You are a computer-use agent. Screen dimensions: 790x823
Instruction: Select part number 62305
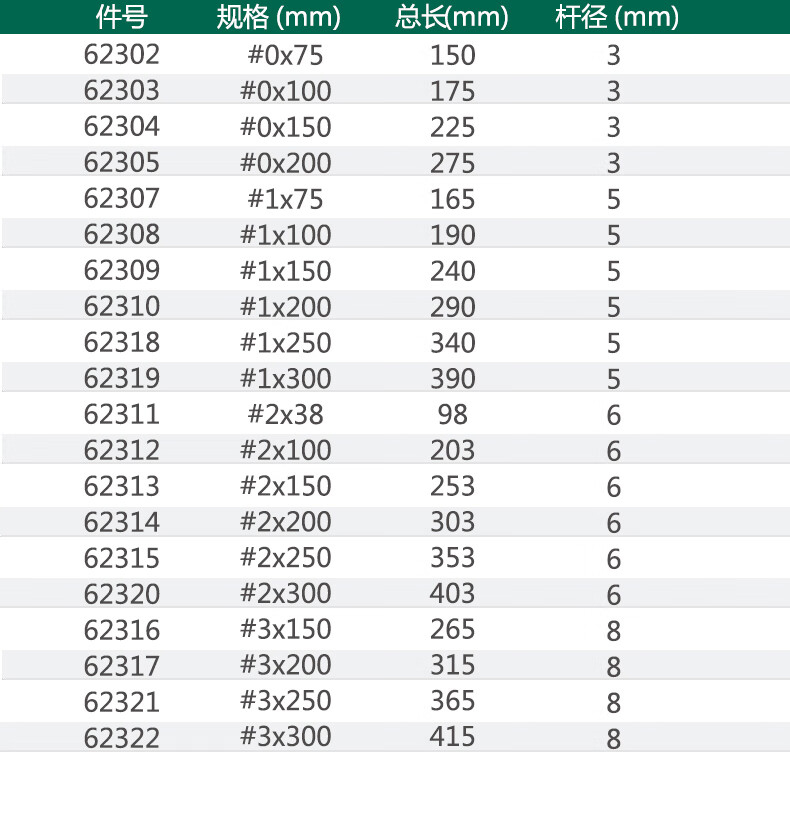pos(122,163)
